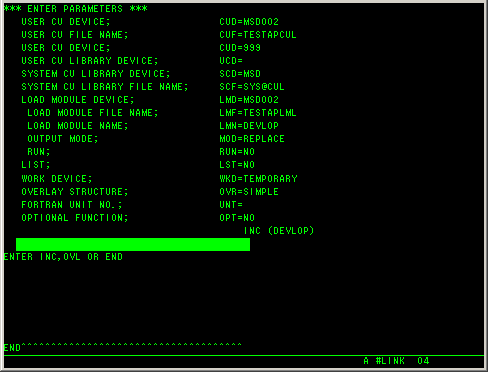Click the green highlighted input field
The image size is (488, 372).
click(x=133, y=244)
